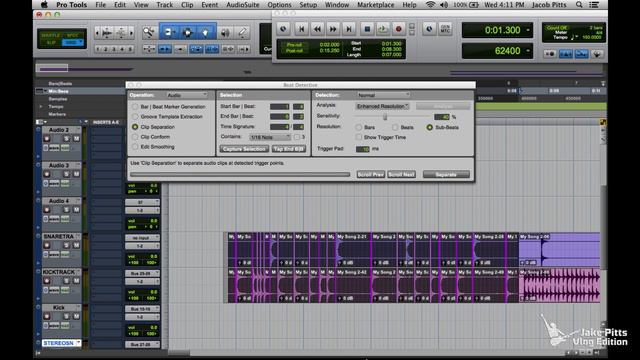Image resolution: width=640 pixels, height=360 pixels.
Task: Select the Trimmer tool
Action: point(168,32)
